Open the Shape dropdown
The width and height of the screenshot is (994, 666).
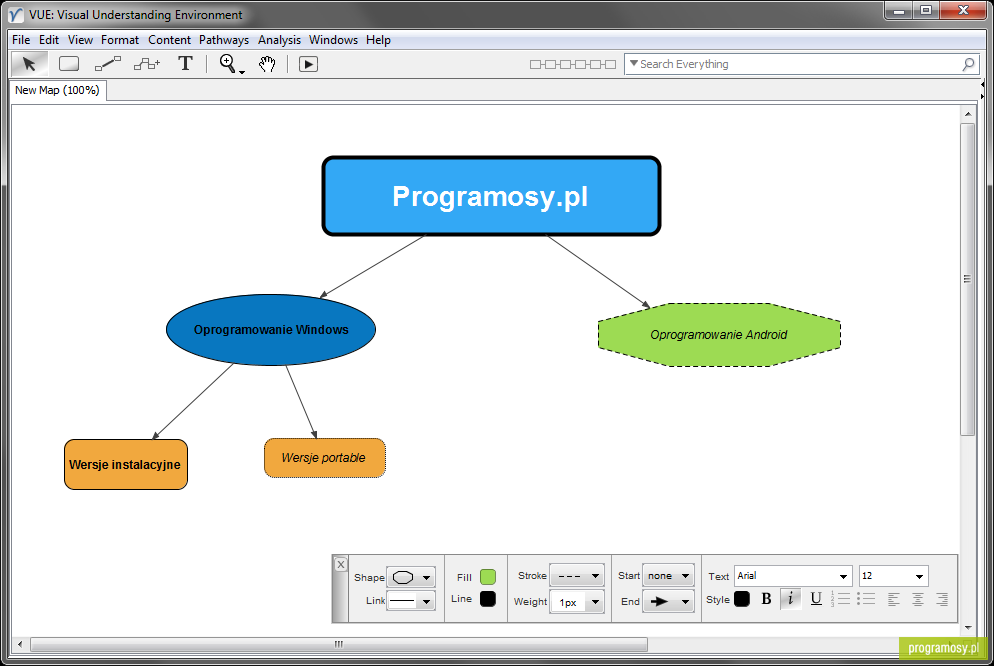tap(411, 577)
